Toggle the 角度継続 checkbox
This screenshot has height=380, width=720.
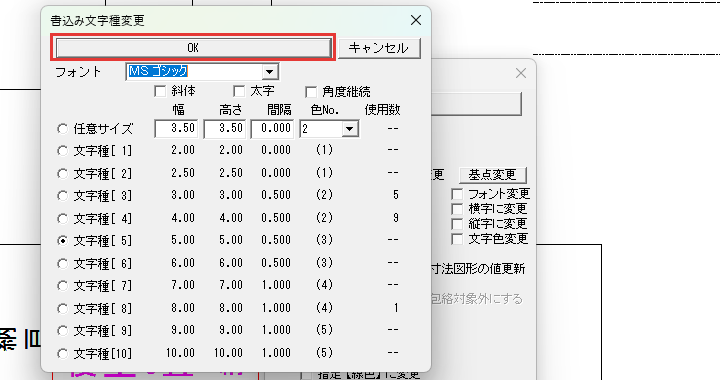click(311, 92)
